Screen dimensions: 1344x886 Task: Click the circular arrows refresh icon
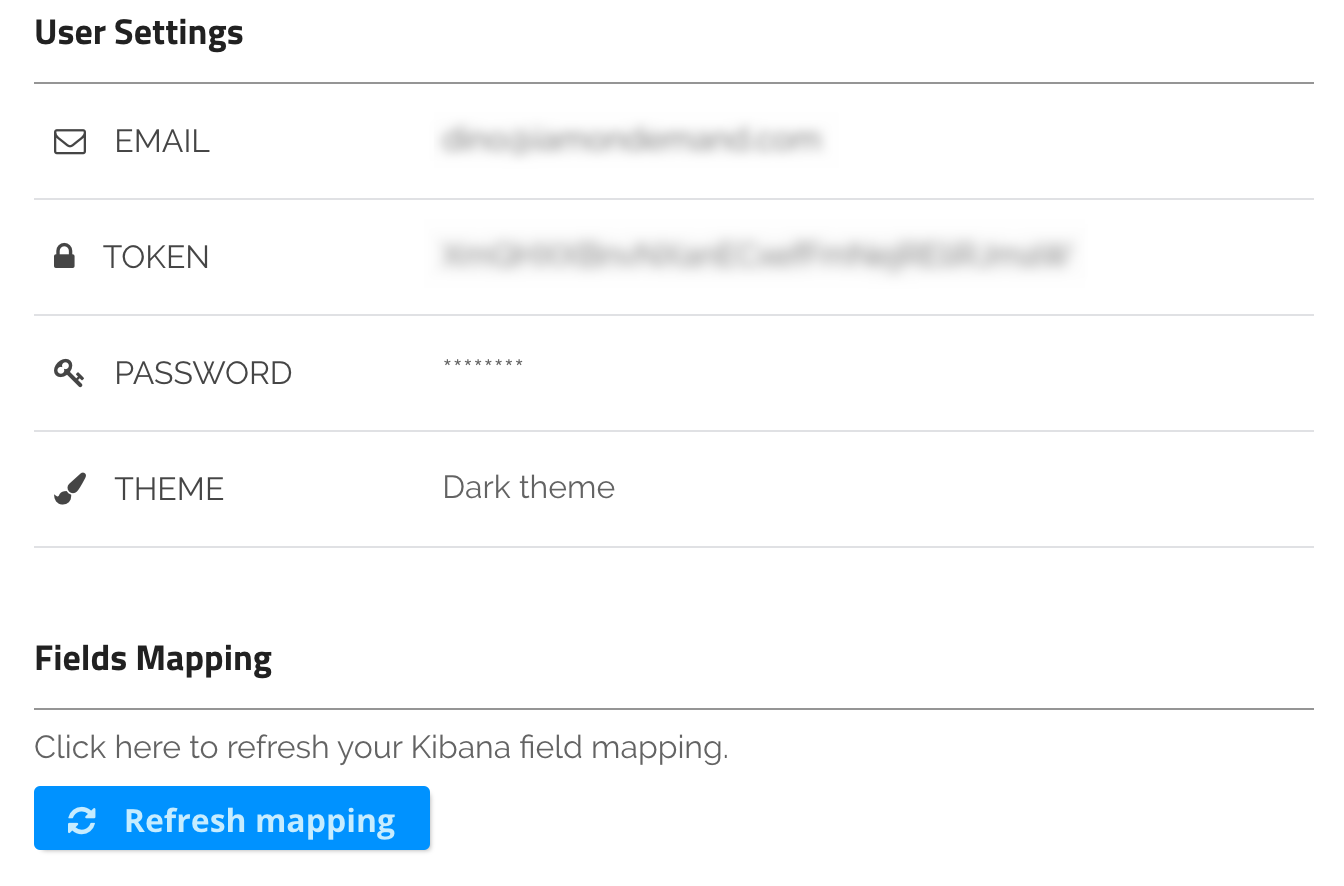point(81,821)
